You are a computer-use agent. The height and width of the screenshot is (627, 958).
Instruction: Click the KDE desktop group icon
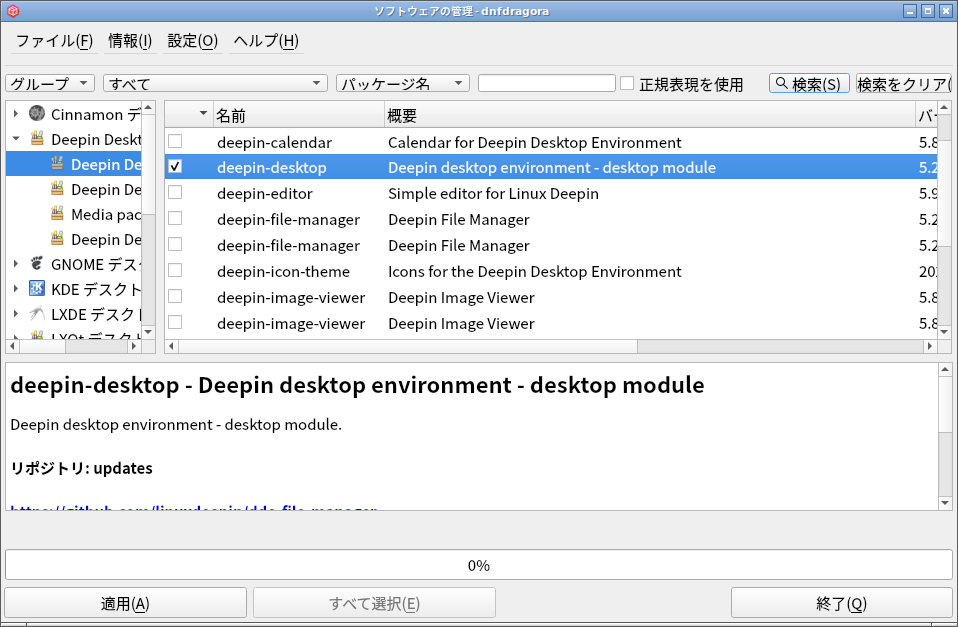[37, 288]
